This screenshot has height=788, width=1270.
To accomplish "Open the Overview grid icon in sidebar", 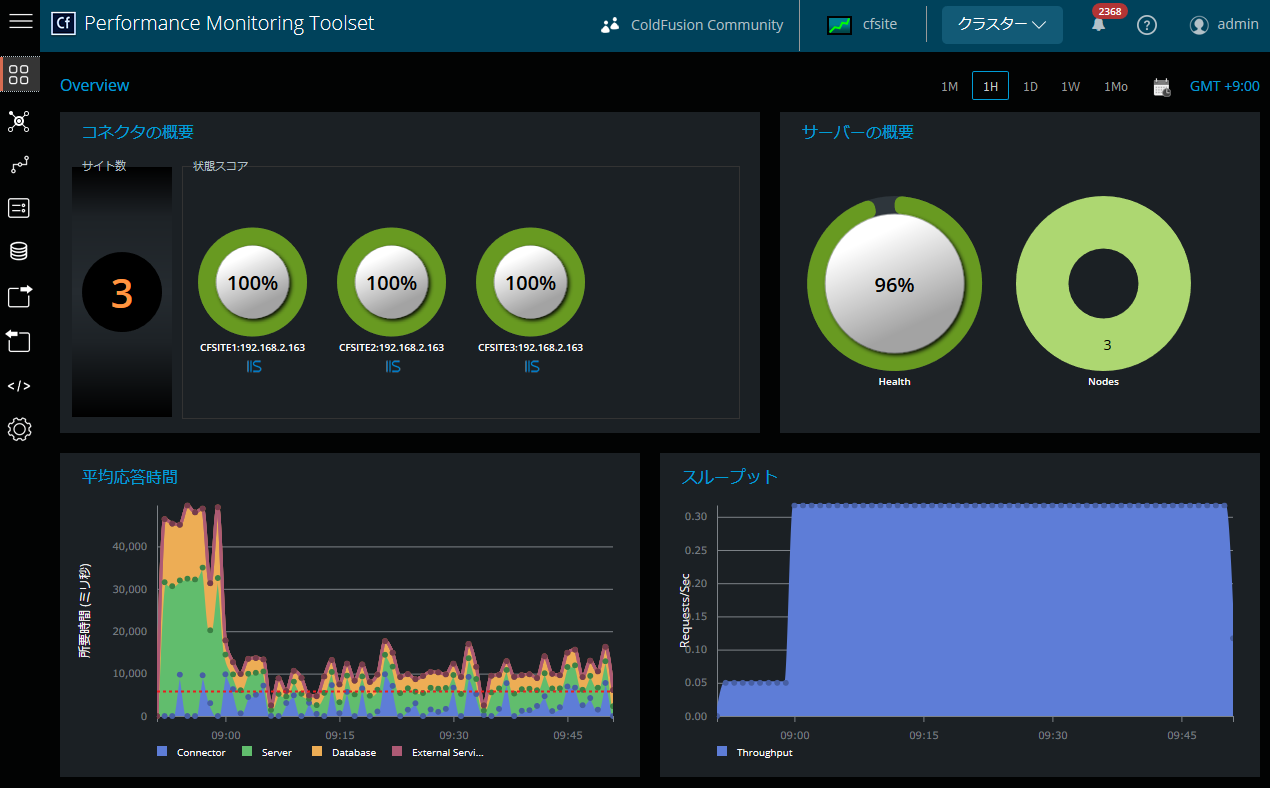I will (19, 75).
